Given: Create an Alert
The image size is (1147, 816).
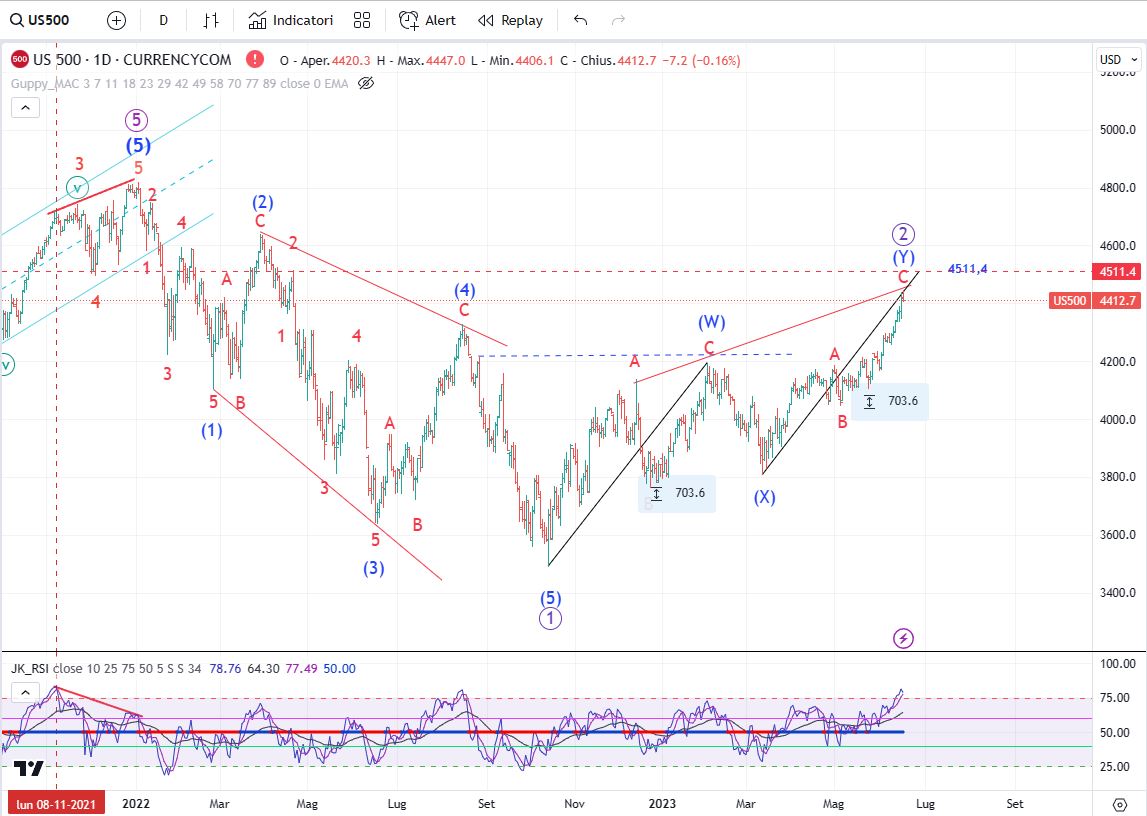Looking at the screenshot, I should point(427,20).
